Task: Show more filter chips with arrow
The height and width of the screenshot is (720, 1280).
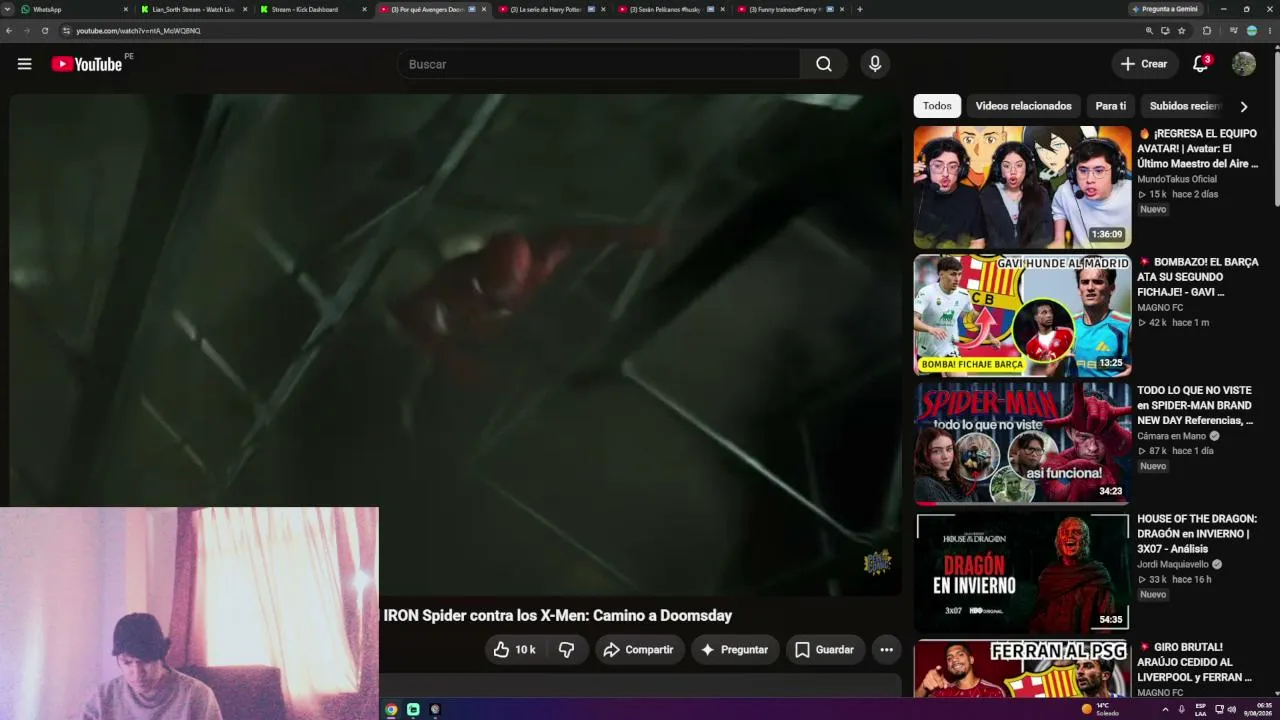Action: 1244,106
